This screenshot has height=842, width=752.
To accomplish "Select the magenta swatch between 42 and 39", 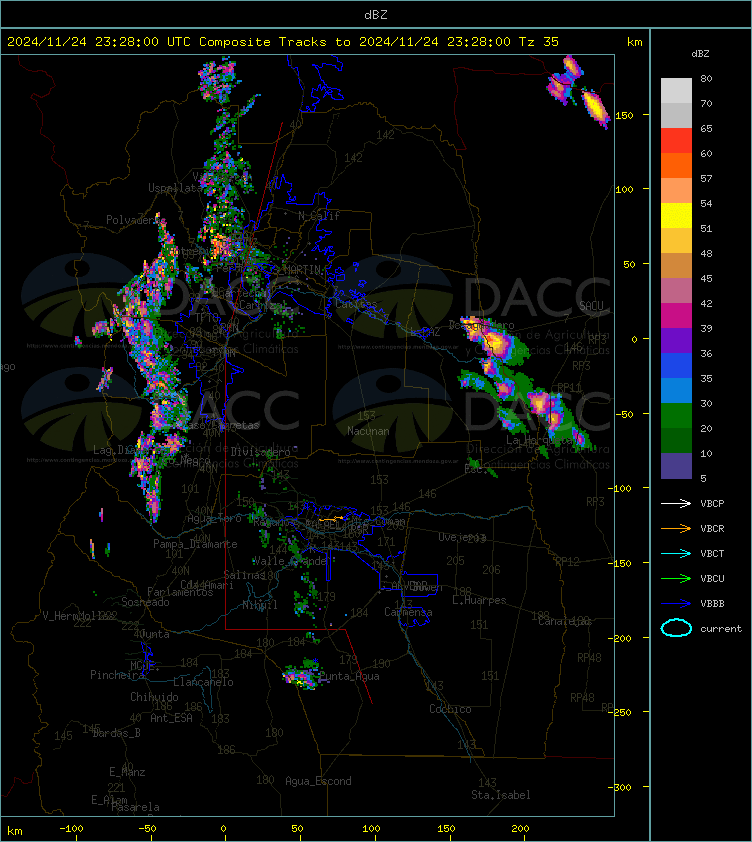I will click(x=676, y=316).
